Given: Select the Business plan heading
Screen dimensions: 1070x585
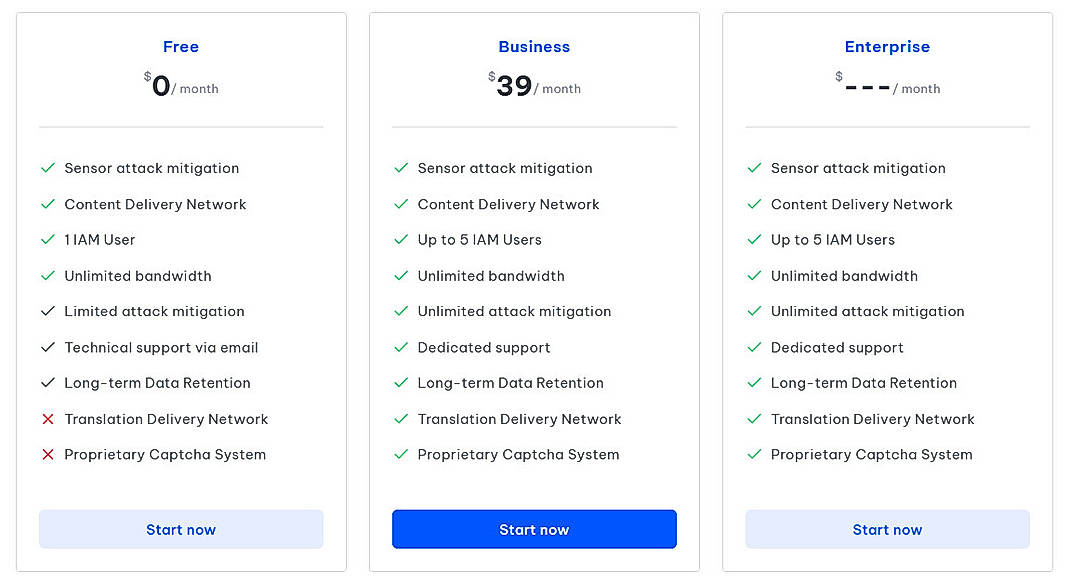Looking at the screenshot, I should (x=534, y=46).
